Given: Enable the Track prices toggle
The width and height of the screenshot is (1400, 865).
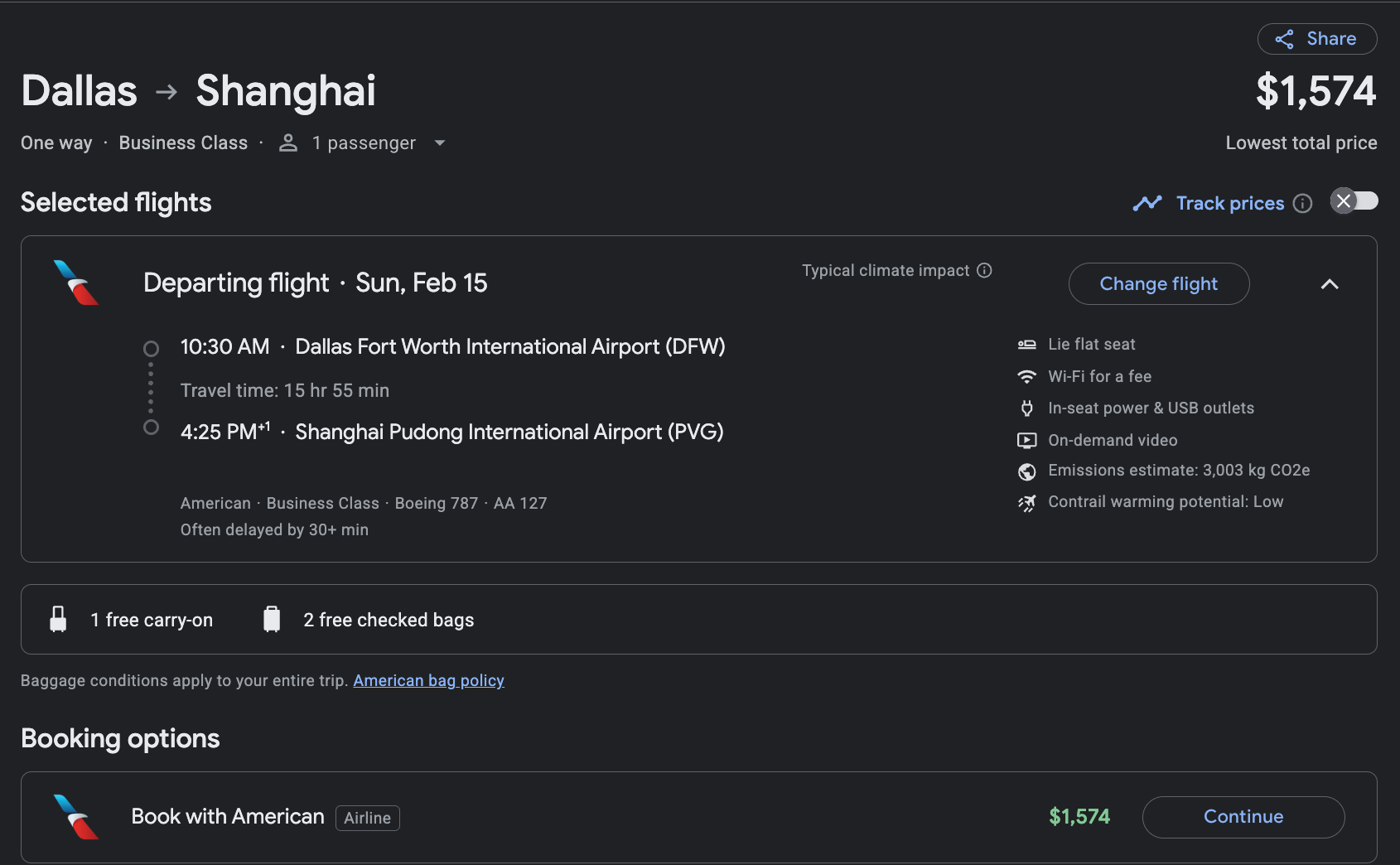Looking at the screenshot, I should point(1354,201).
